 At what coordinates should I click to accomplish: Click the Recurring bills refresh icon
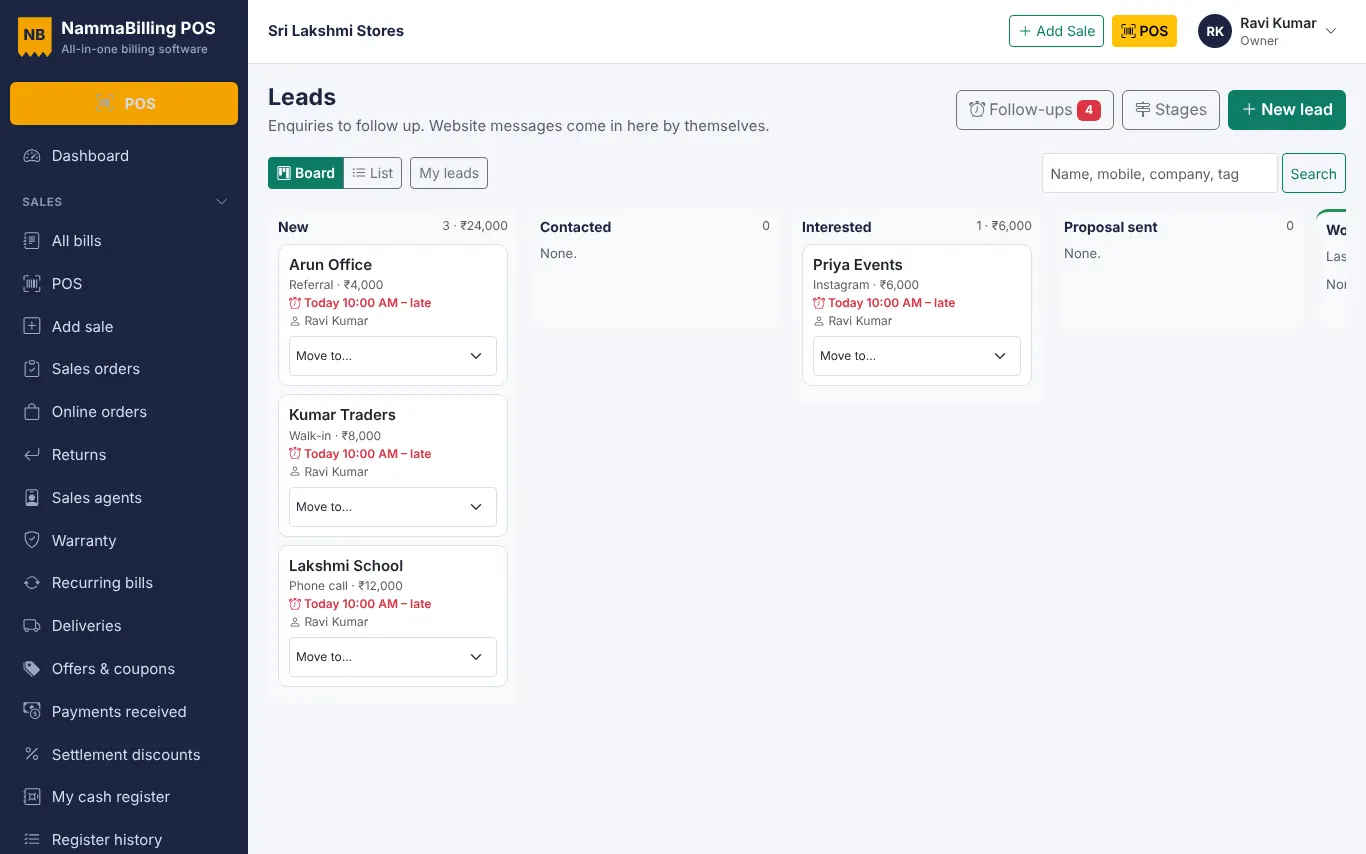tap(32, 583)
